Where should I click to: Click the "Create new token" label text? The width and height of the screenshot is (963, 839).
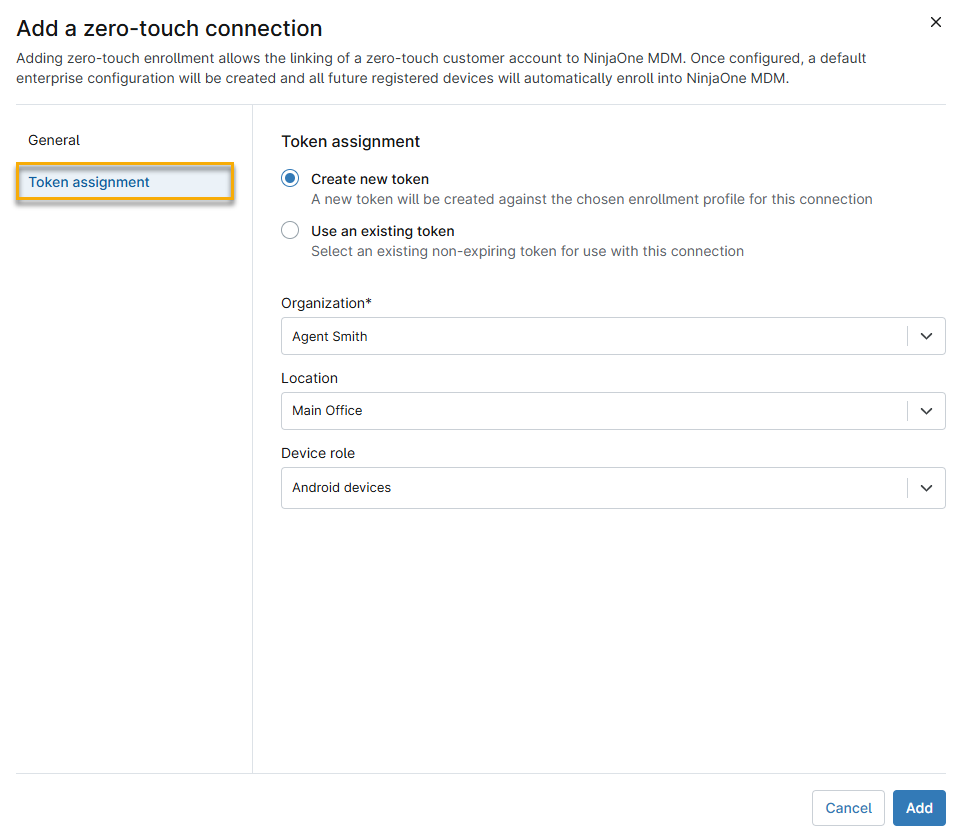(x=369, y=179)
